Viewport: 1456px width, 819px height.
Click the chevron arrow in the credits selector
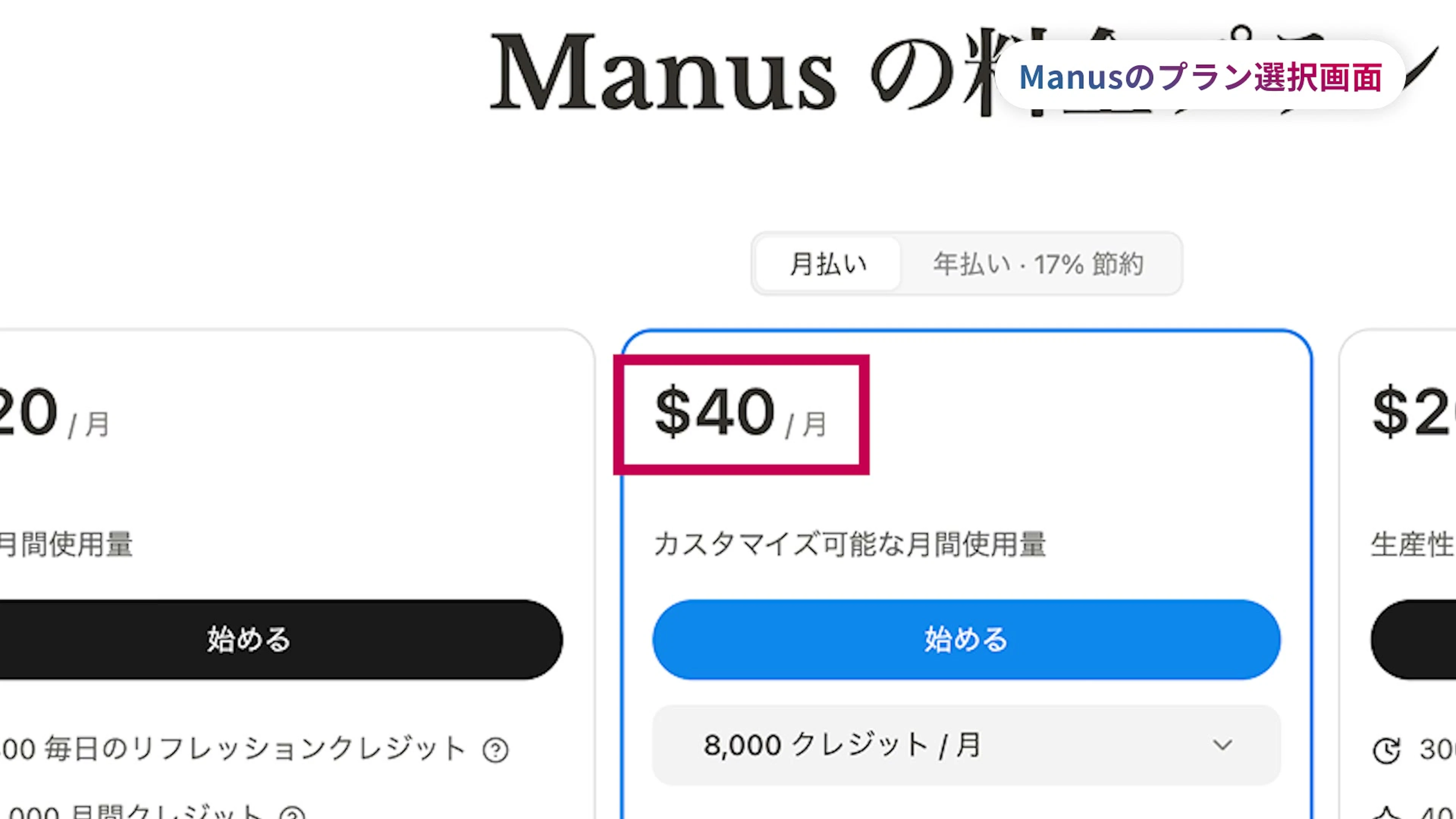tap(1222, 745)
